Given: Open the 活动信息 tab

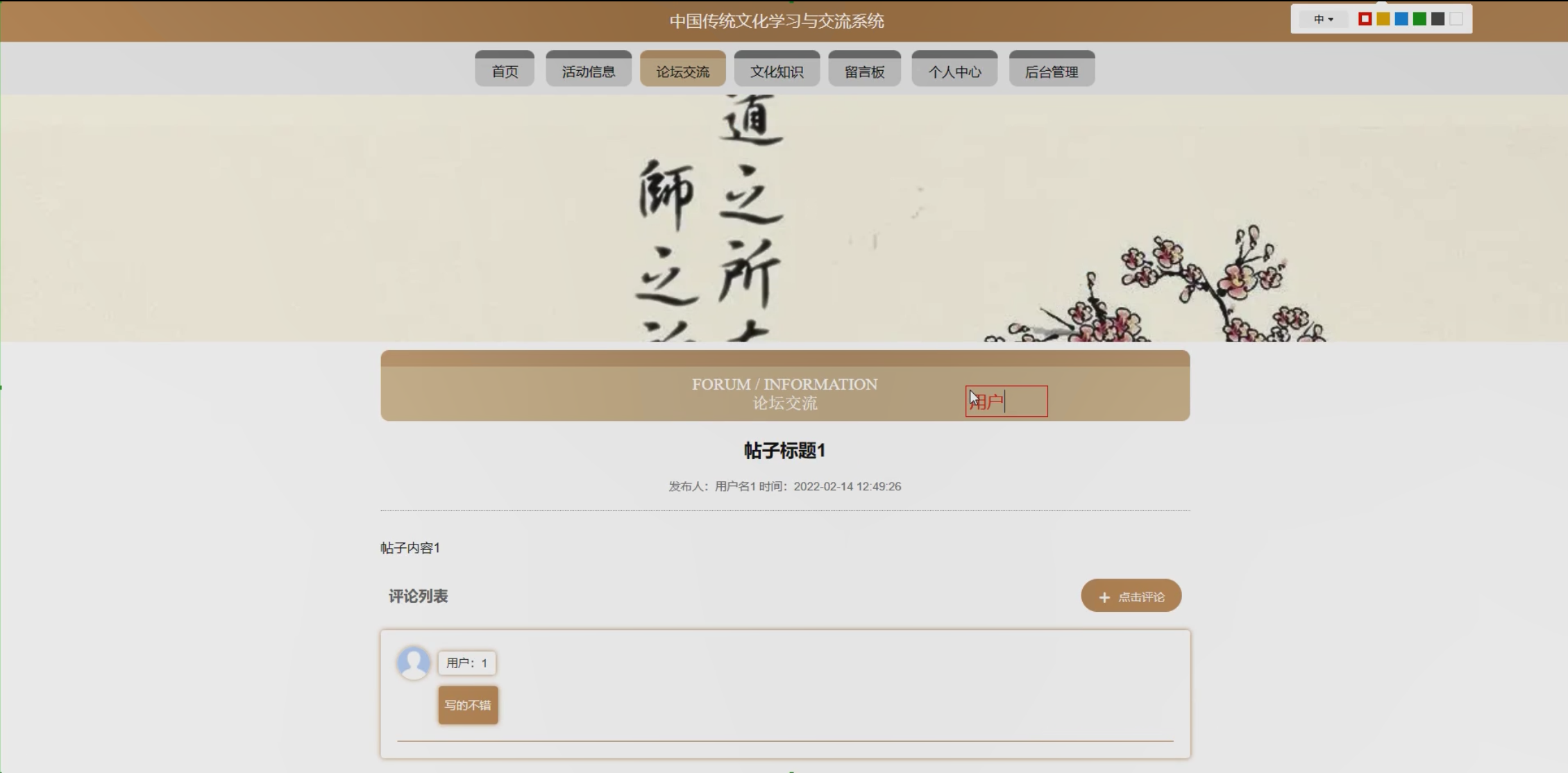Looking at the screenshot, I should point(589,70).
